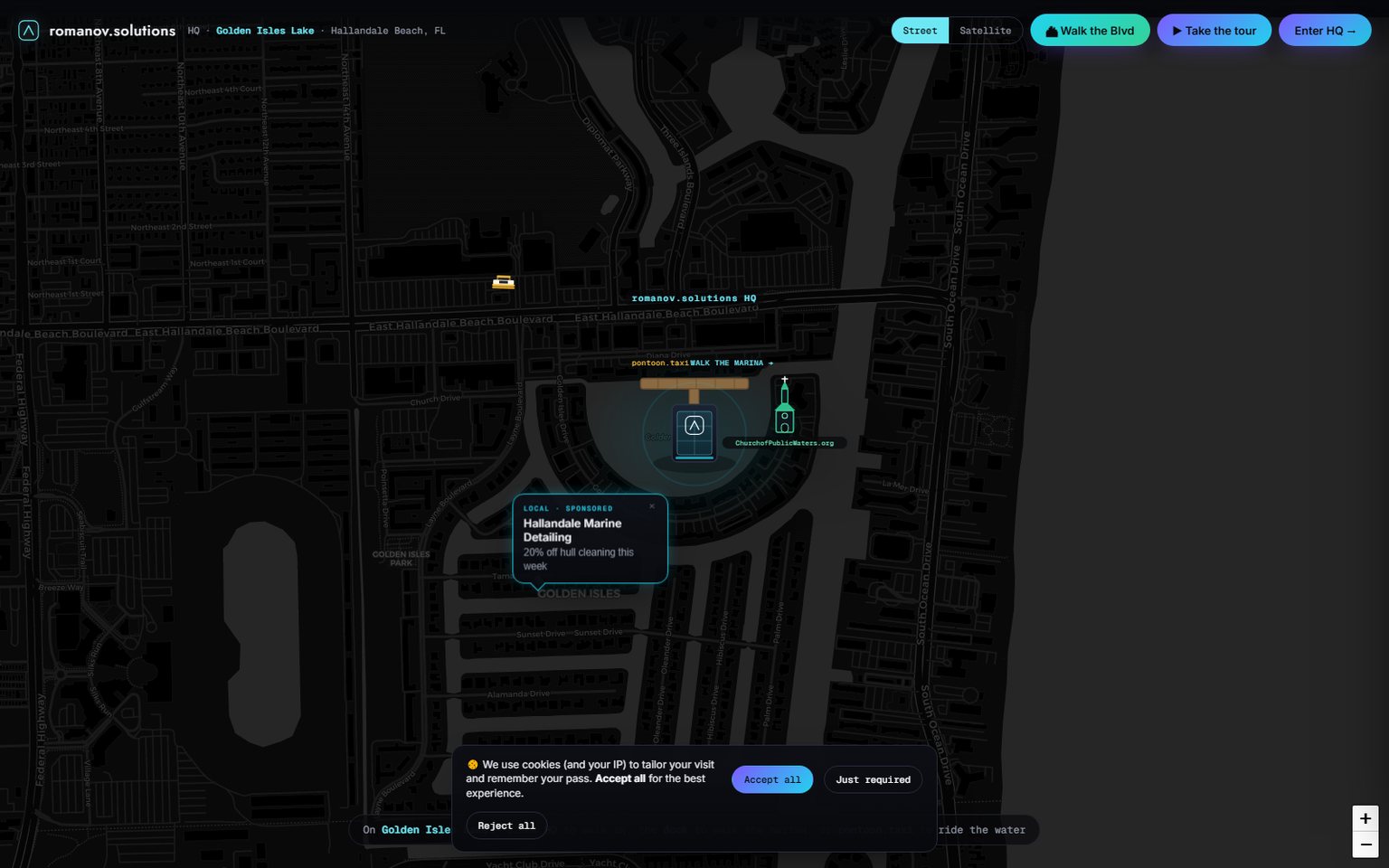1389x868 pixels.
Task: Click the Walk the Blvd button
Action: click(x=1090, y=31)
